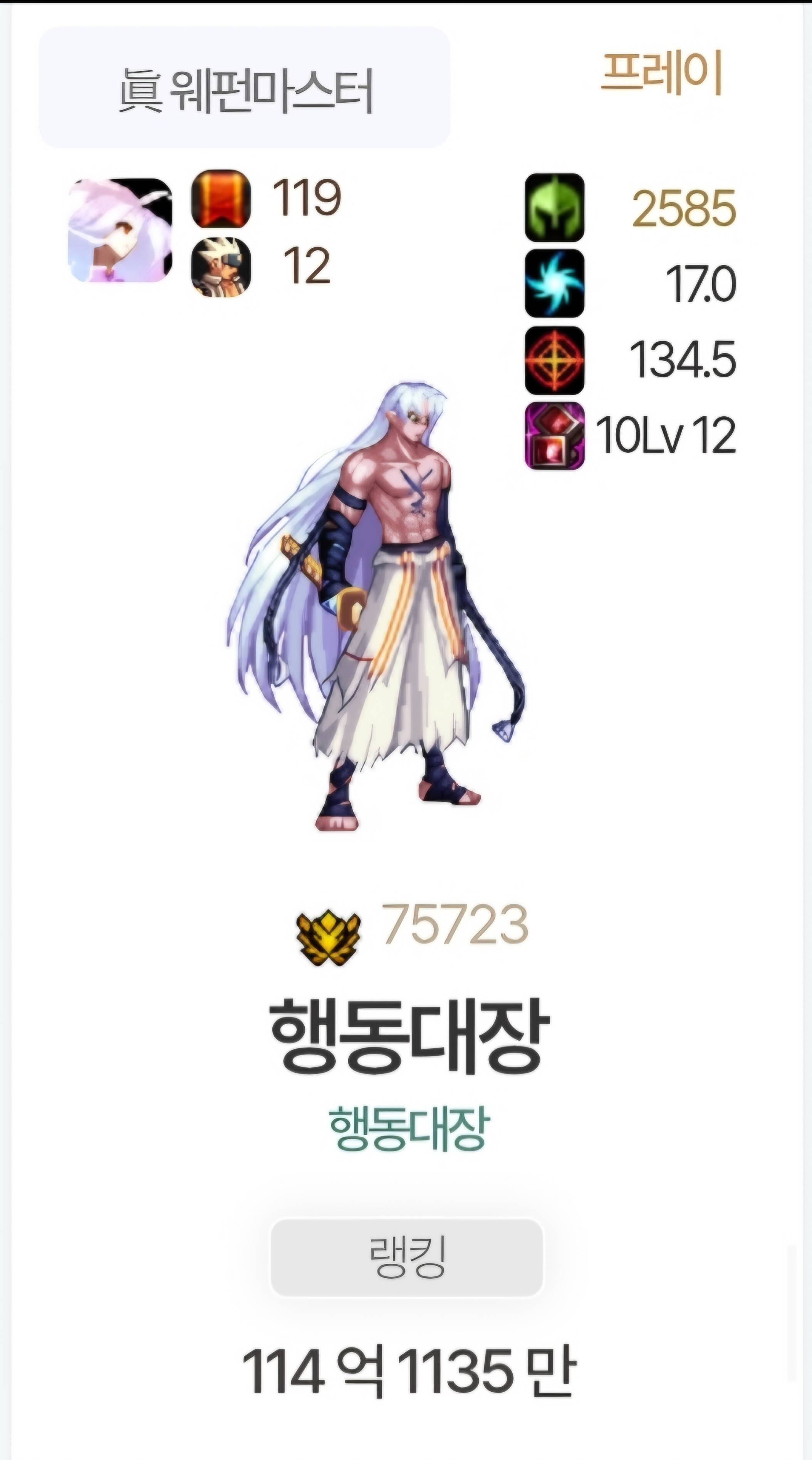This screenshot has height=1460, width=812.
Task: Click the red banner level icon
Action: click(x=221, y=198)
